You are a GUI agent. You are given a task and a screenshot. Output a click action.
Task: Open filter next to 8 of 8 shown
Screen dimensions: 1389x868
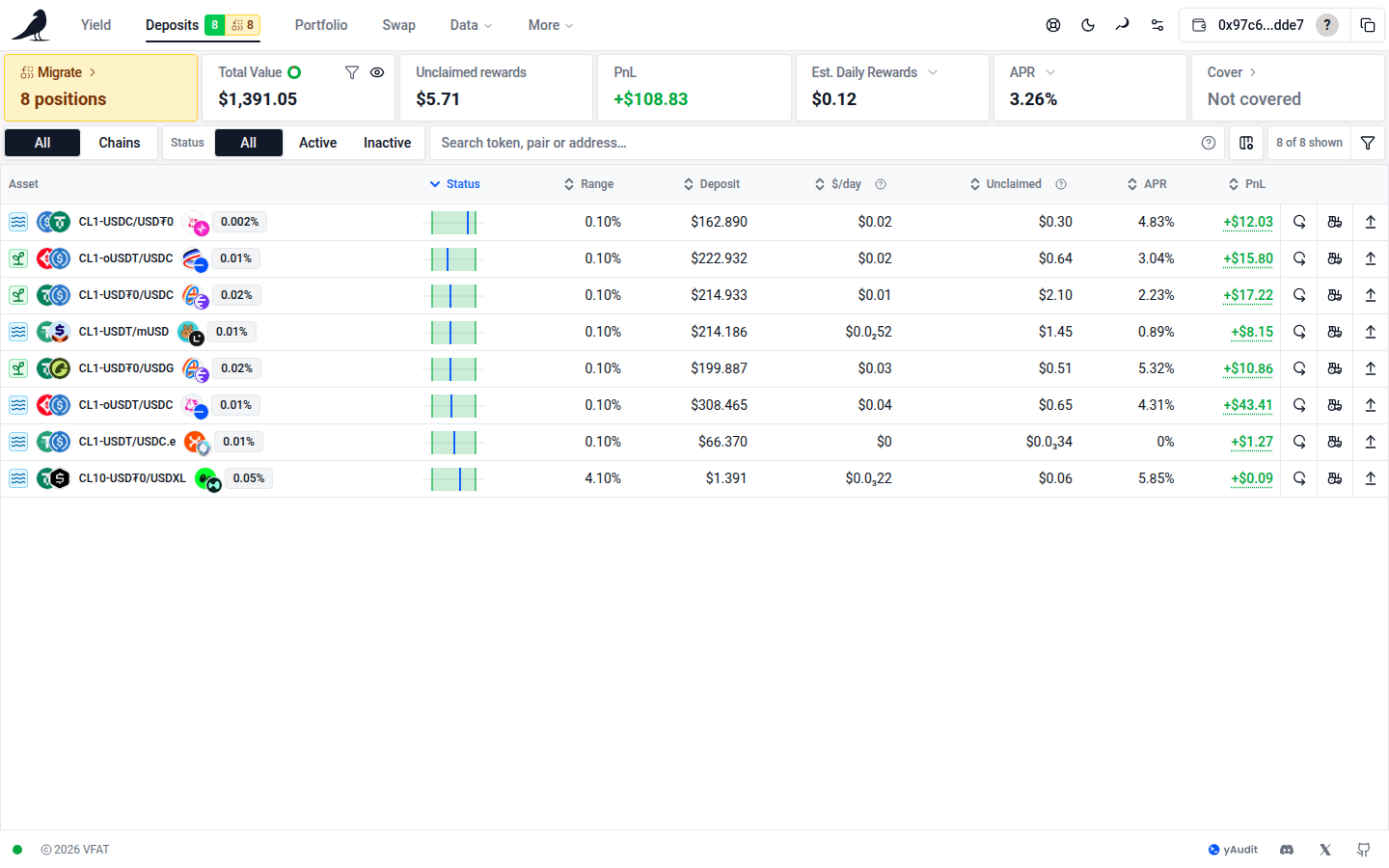click(1368, 143)
